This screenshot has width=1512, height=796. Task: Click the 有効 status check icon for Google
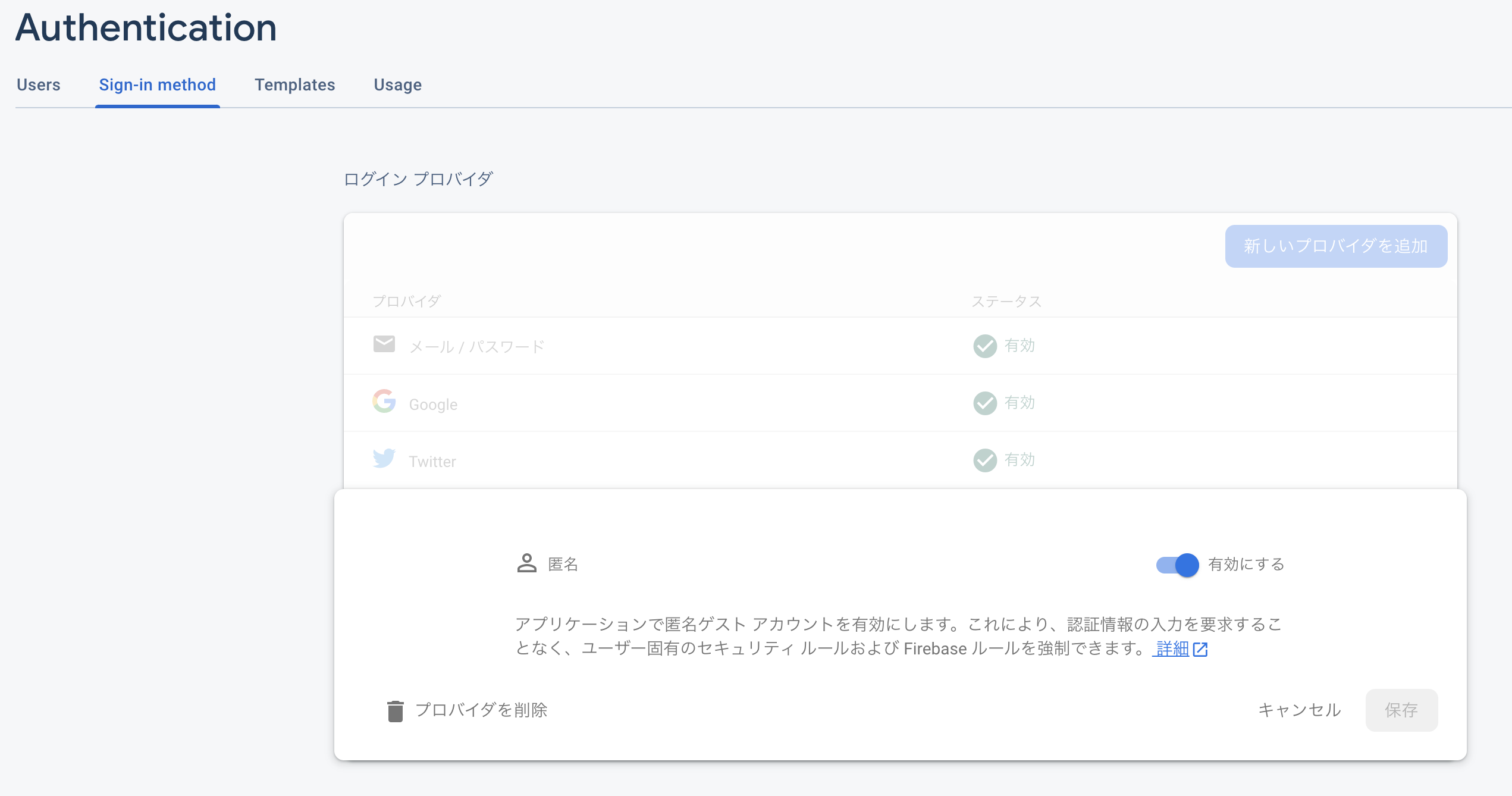click(984, 403)
